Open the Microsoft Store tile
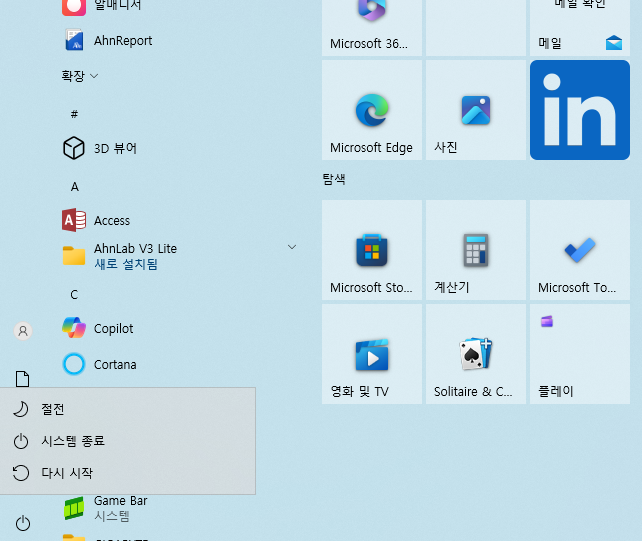 click(372, 250)
